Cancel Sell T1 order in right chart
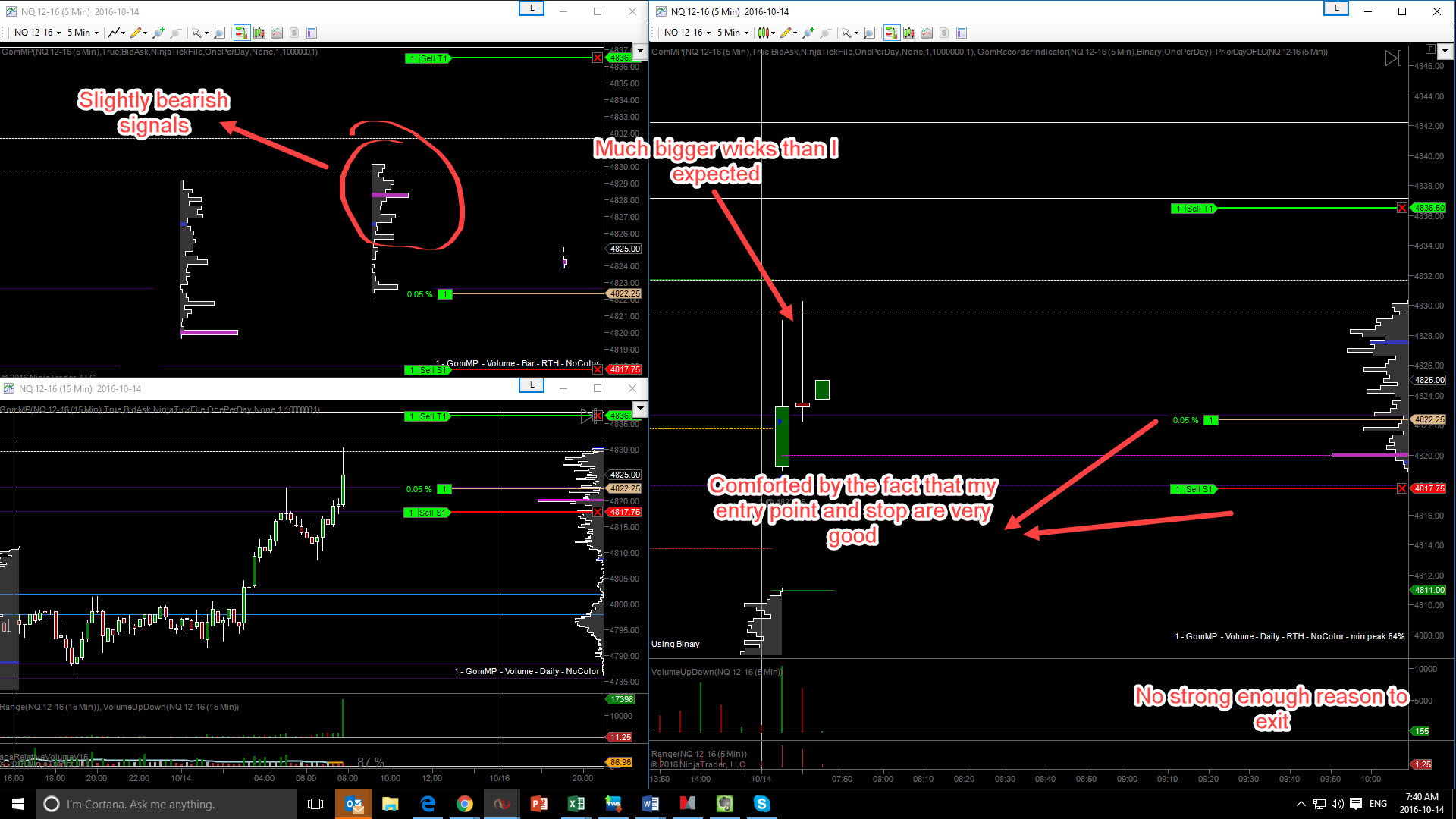Screen dimensions: 1456x819 (1402, 209)
